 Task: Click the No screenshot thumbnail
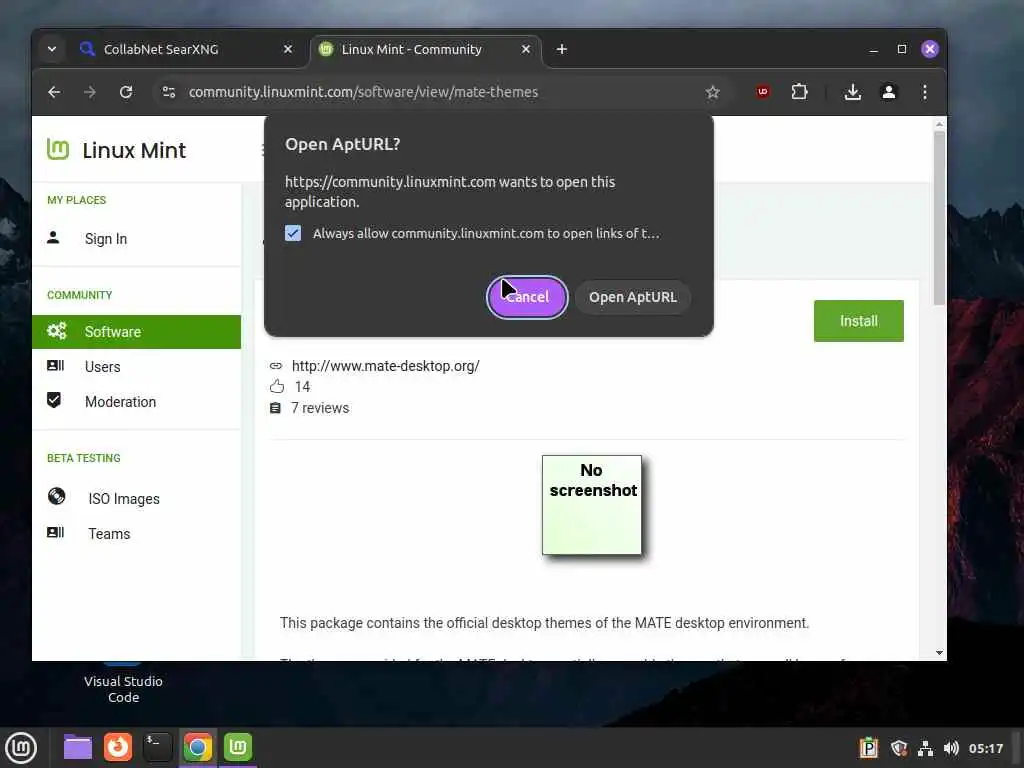coord(592,505)
